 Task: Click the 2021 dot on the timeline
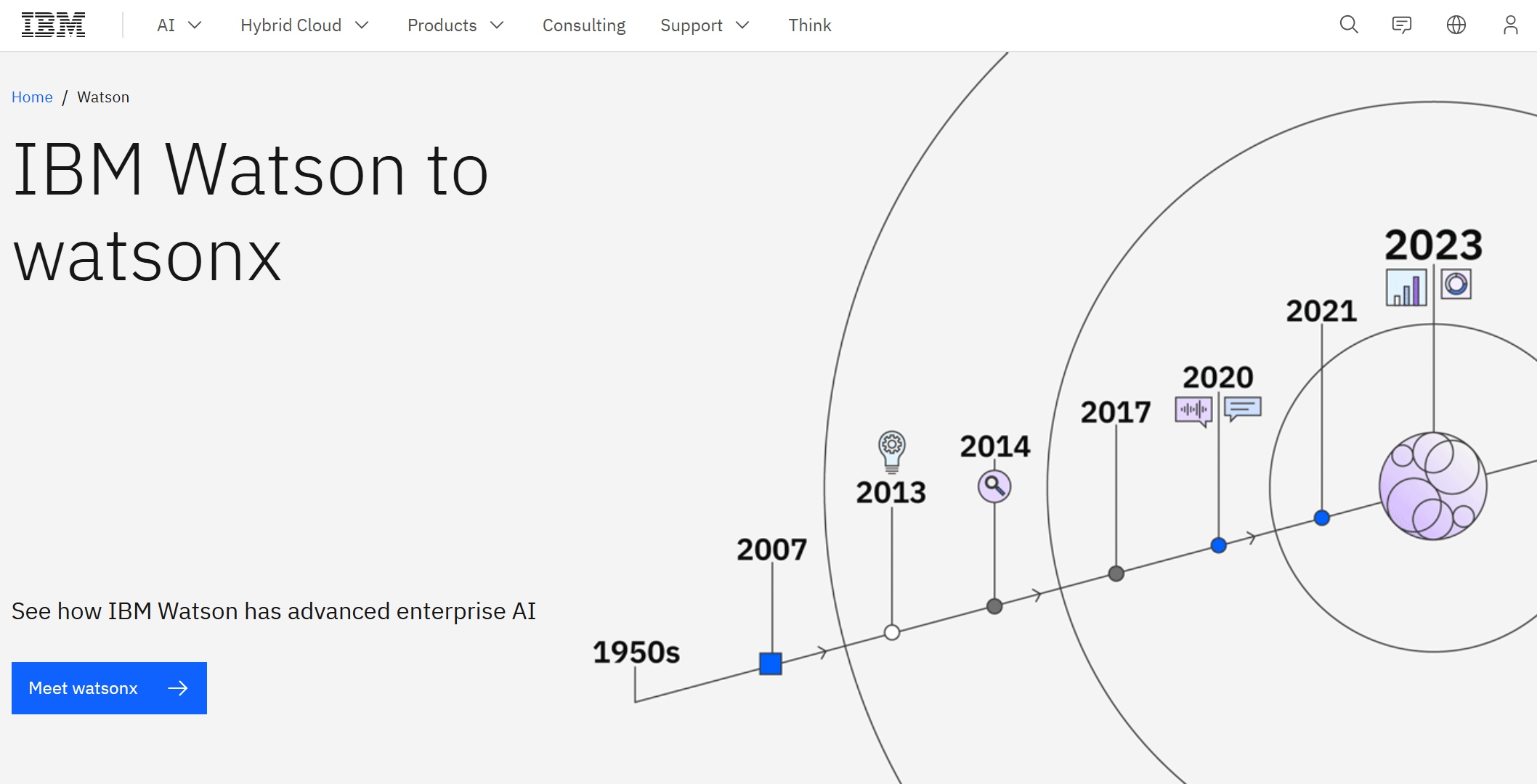tap(1321, 517)
